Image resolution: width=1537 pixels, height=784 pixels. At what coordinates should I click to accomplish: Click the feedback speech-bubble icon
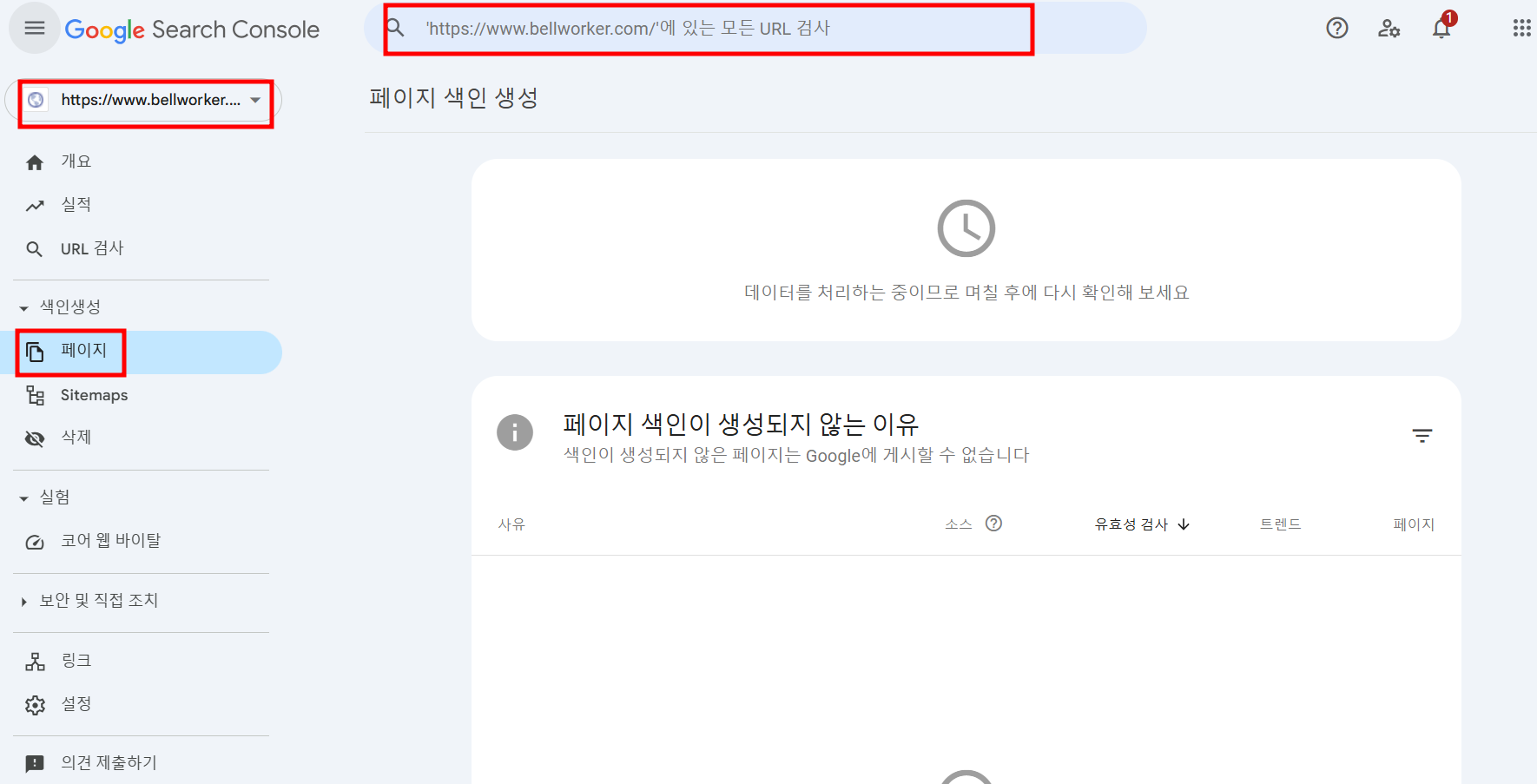point(35,764)
